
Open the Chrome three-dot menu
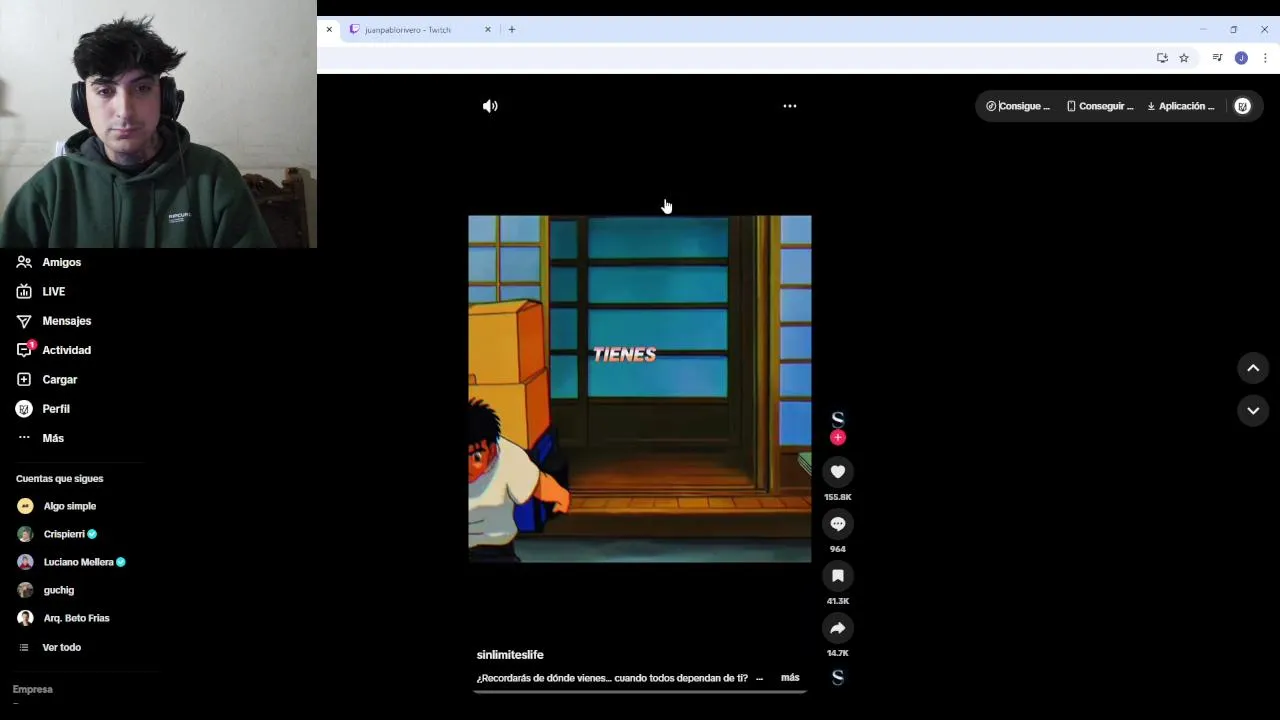click(1265, 58)
